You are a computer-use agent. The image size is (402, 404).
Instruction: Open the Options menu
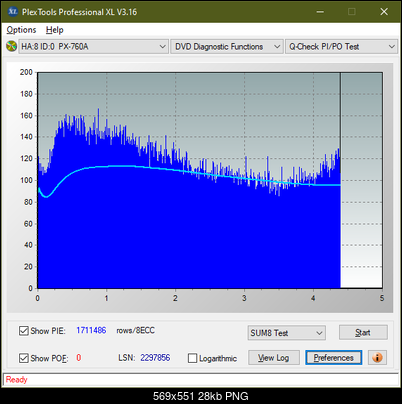point(21,30)
